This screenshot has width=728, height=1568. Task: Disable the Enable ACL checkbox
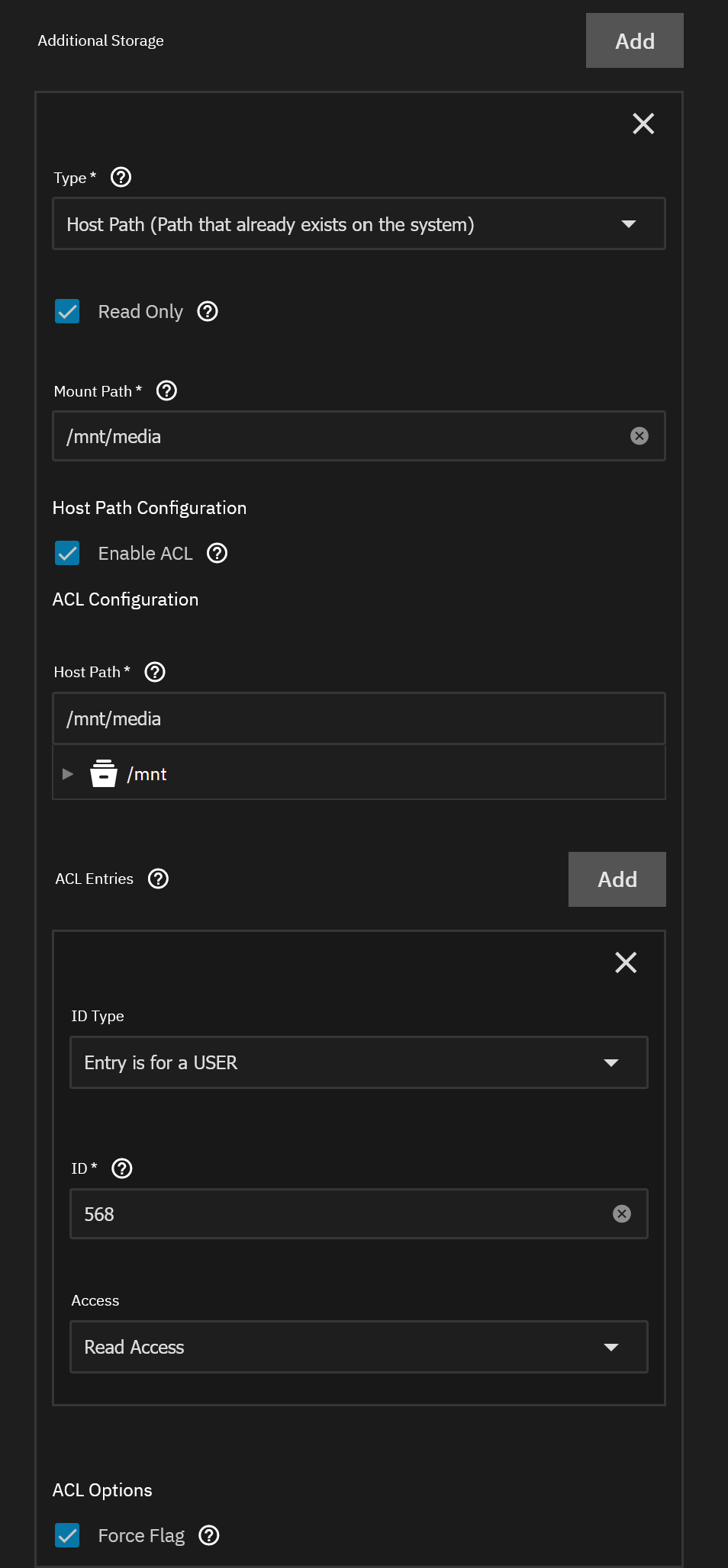[68, 554]
